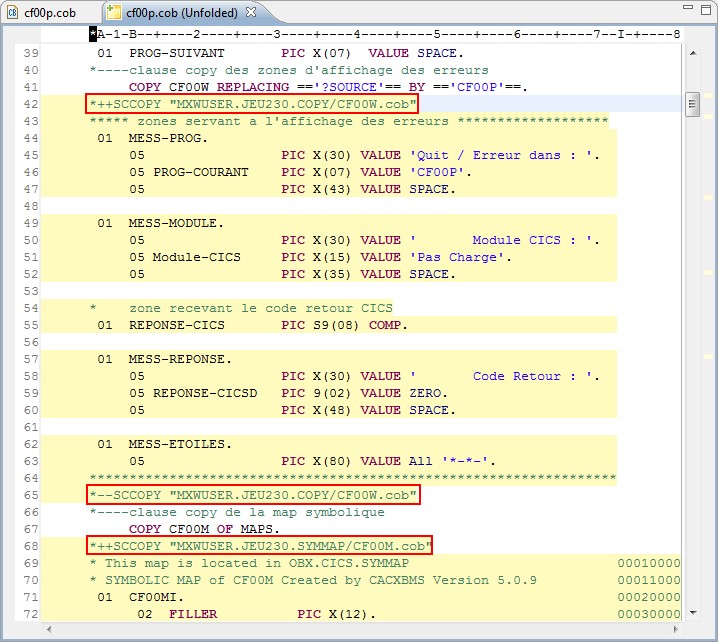Click the clause copy de la map comment

tap(237, 511)
